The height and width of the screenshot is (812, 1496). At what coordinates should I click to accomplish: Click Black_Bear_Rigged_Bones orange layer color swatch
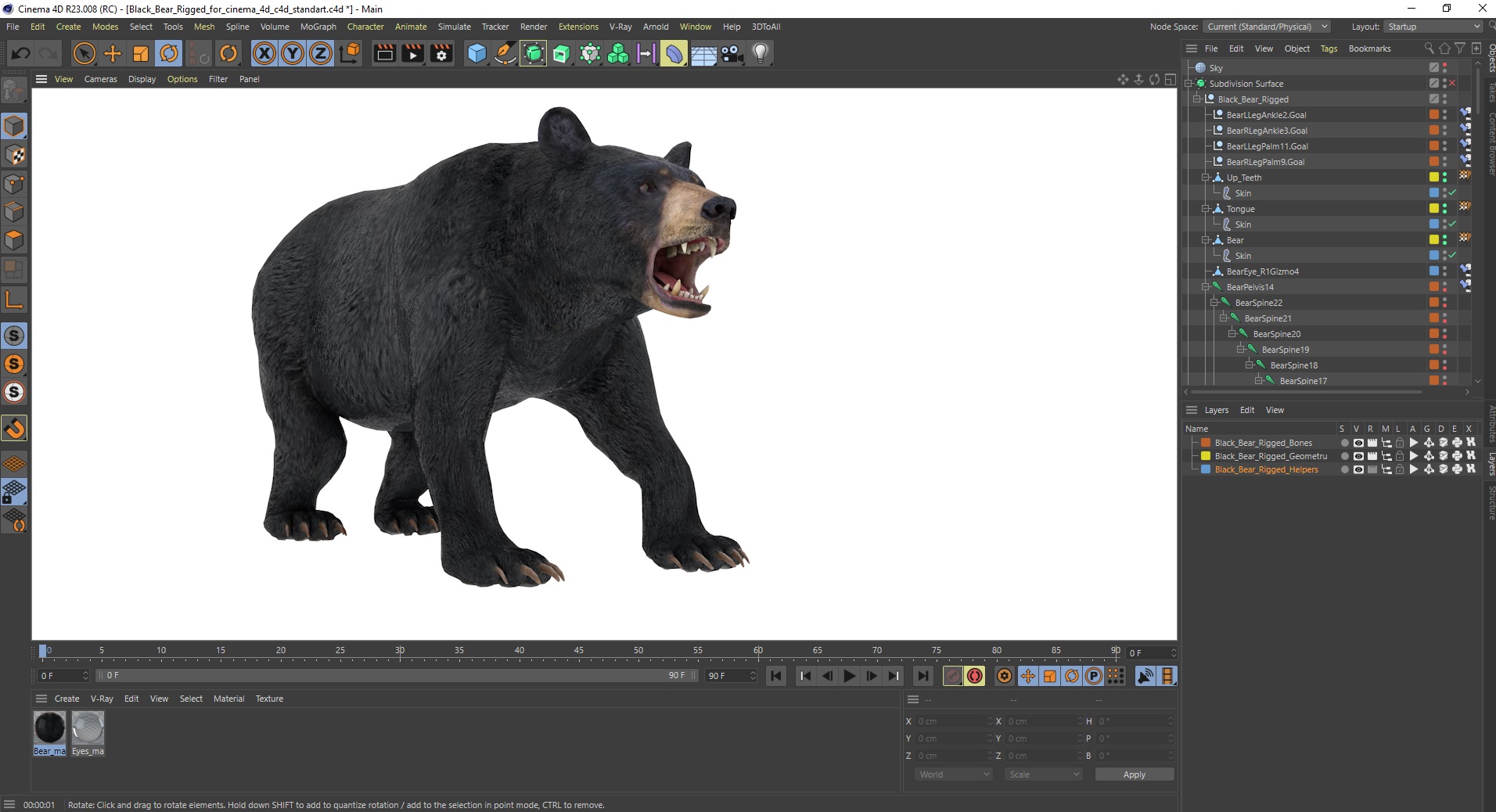coord(1206,443)
